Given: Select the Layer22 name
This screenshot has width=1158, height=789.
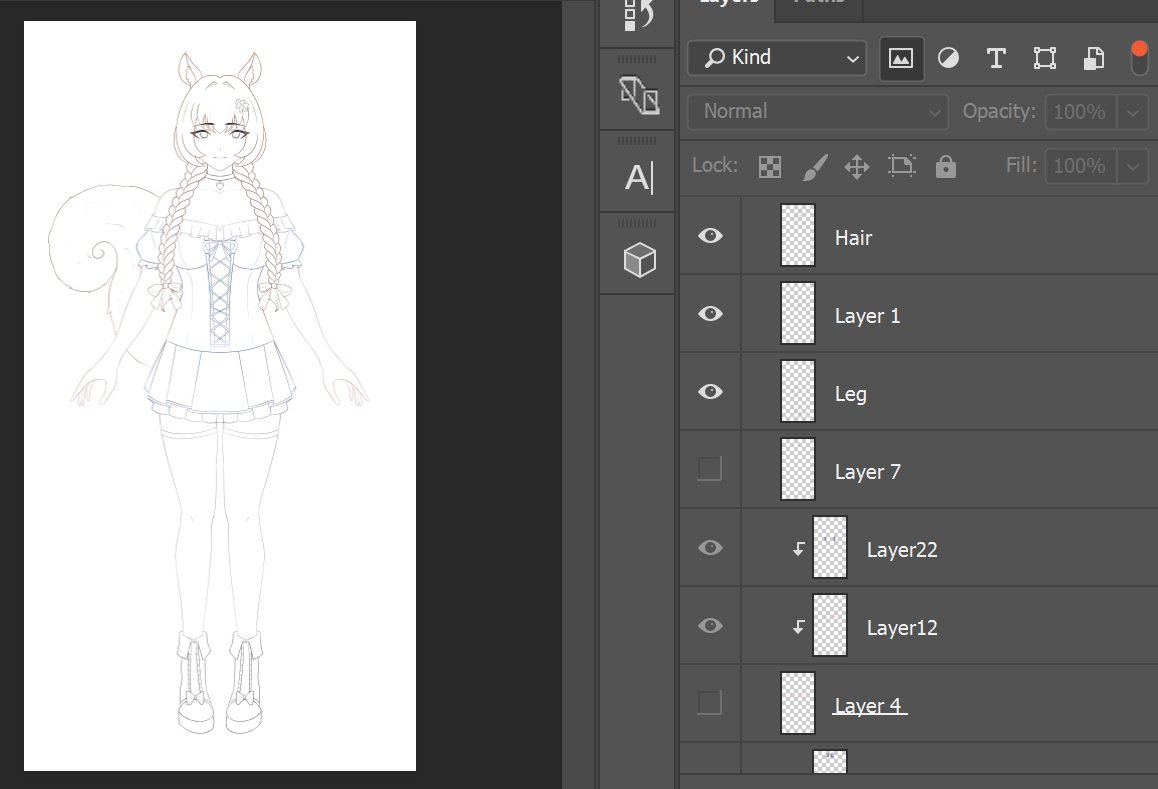Looking at the screenshot, I should click(902, 550).
